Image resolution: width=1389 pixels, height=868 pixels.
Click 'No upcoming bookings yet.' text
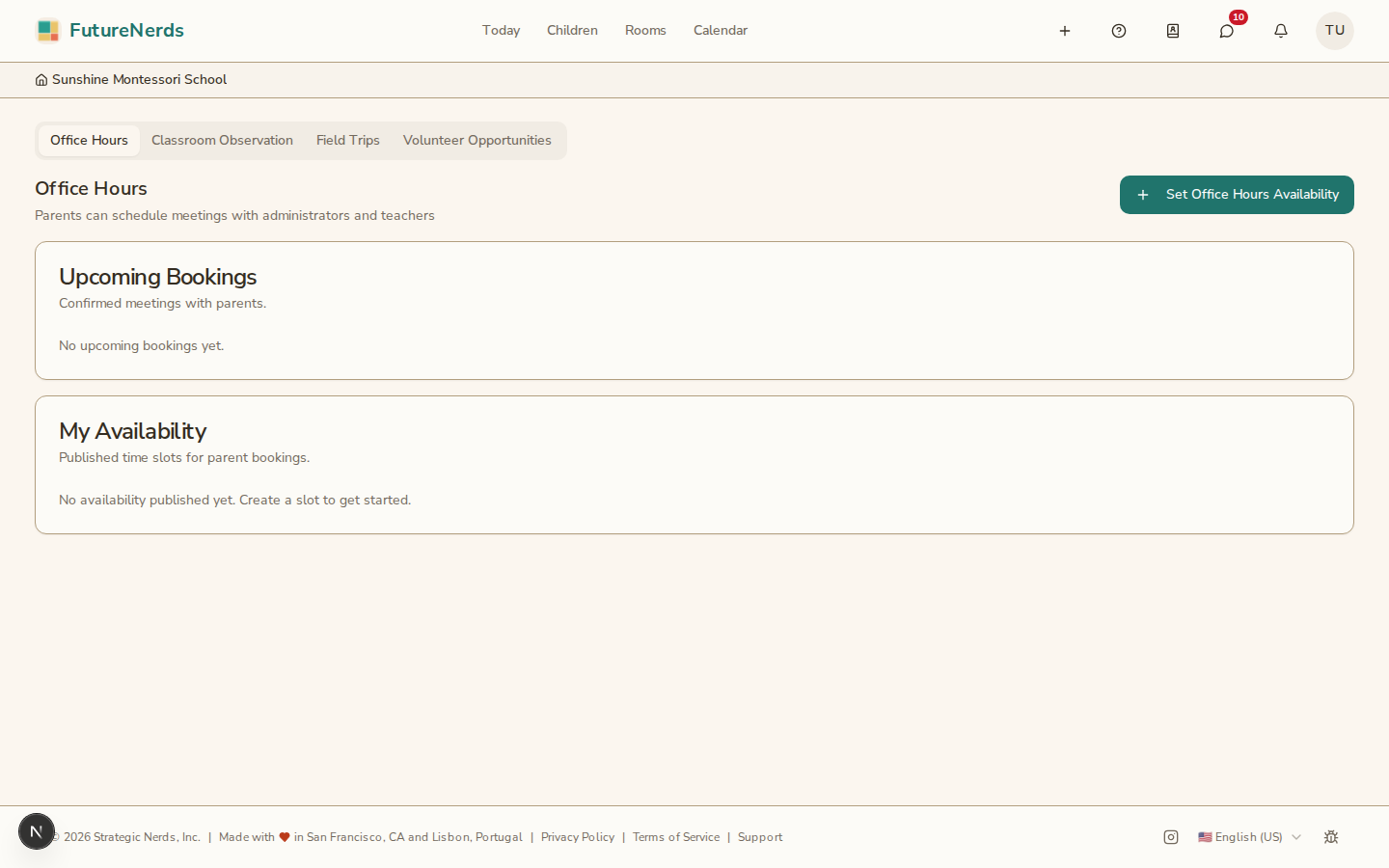click(142, 346)
